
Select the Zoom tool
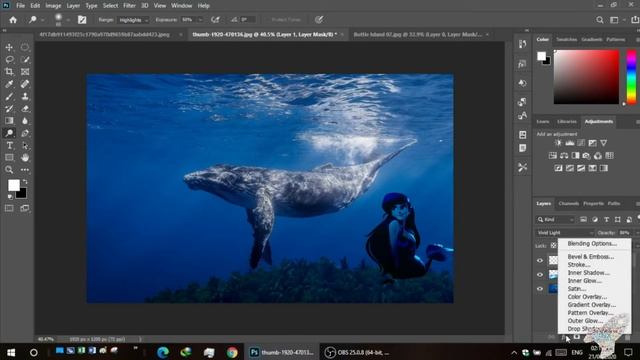[x=9, y=170]
